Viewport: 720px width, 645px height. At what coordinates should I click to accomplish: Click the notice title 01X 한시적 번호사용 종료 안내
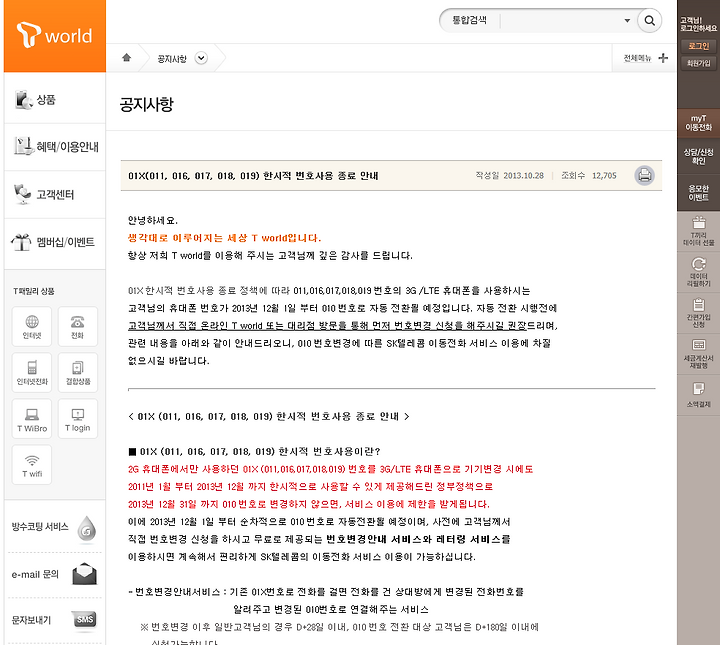click(253, 176)
